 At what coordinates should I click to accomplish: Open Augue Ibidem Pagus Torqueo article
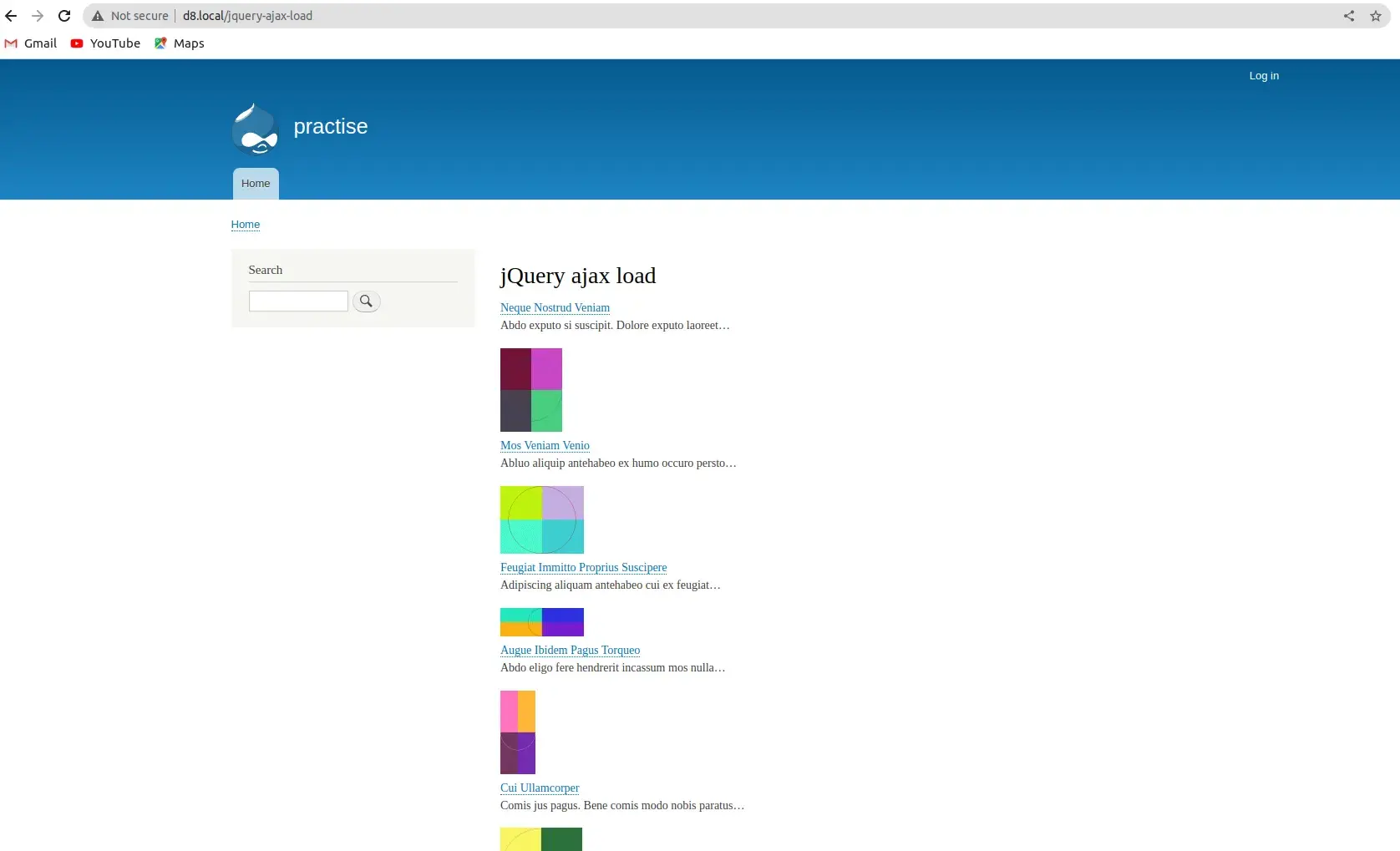570,651
